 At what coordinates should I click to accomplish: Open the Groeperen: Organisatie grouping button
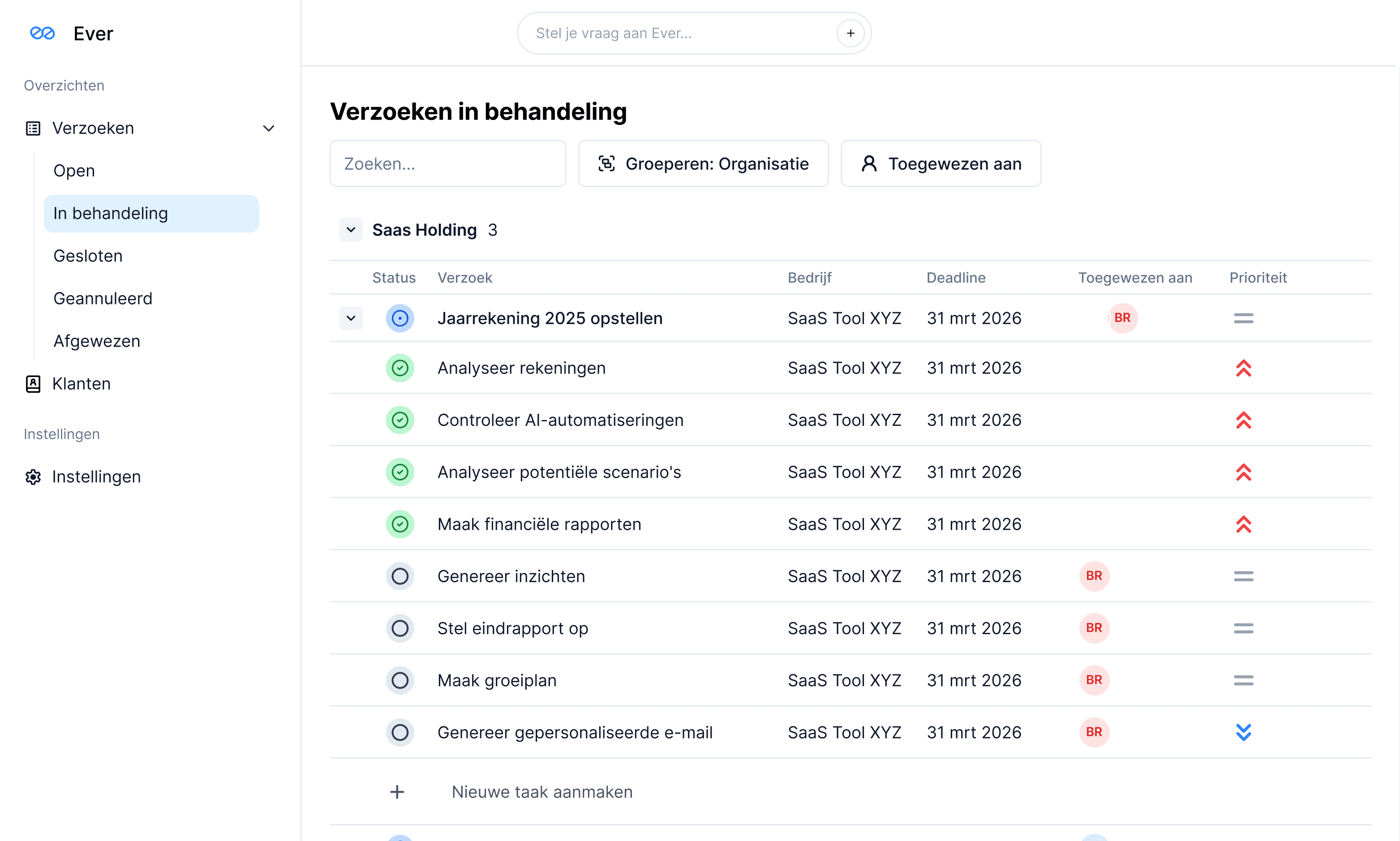pos(703,164)
